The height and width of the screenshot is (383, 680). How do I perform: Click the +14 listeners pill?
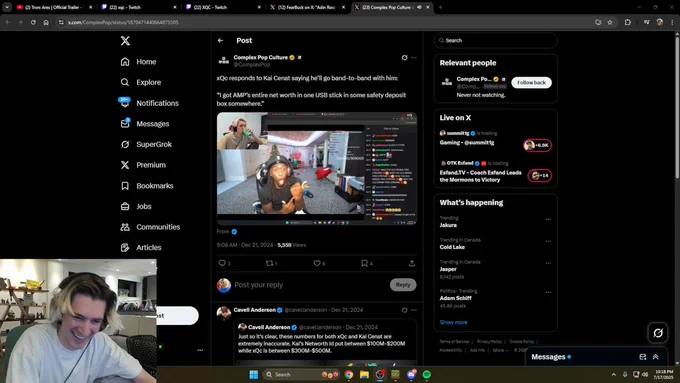pyautogui.click(x=539, y=175)
